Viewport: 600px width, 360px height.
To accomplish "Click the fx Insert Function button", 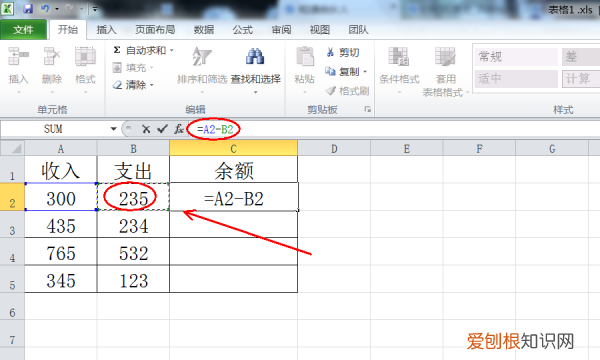I will 179,129.
